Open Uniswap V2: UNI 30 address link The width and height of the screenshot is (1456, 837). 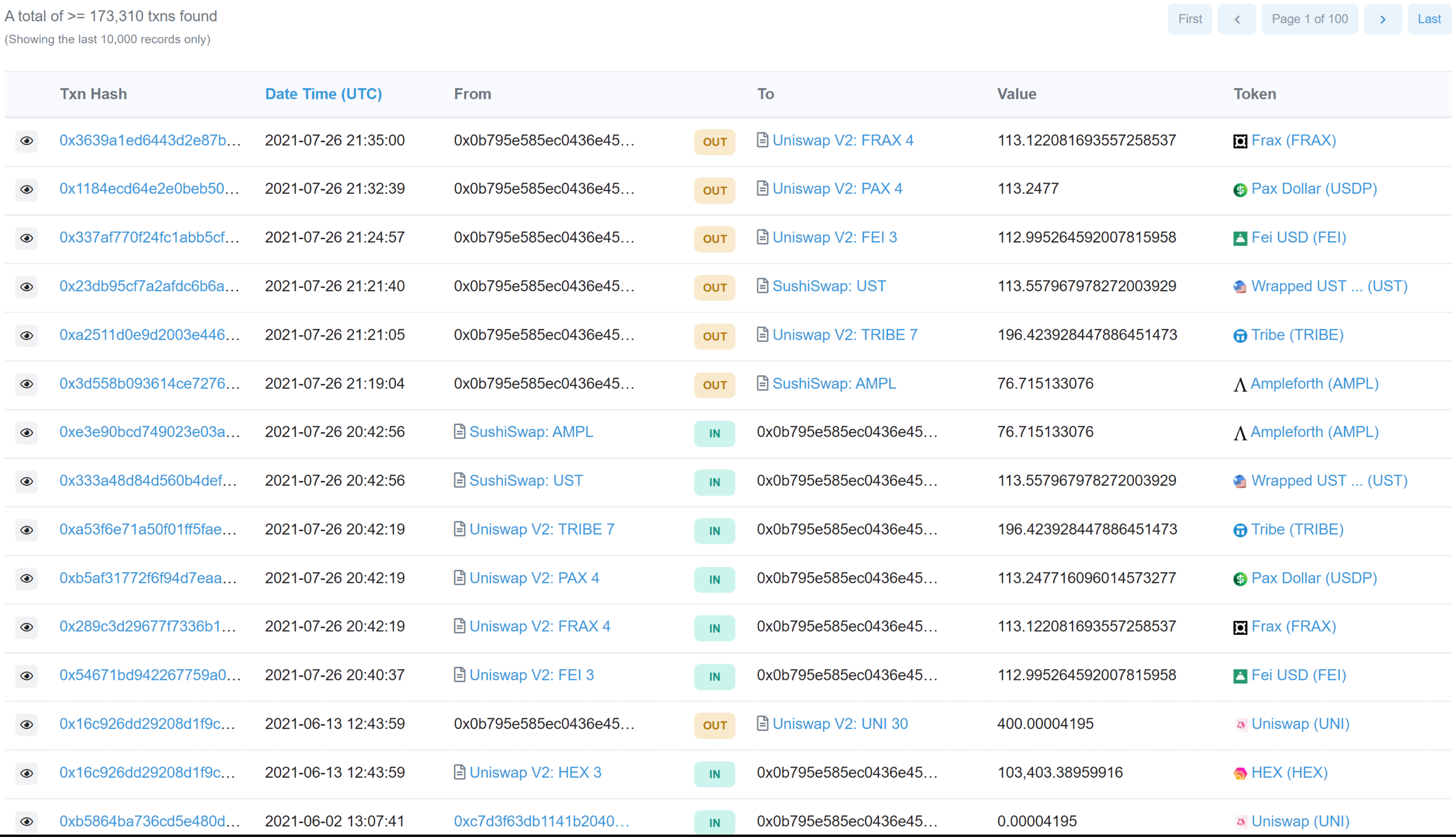(x=839, y=724)
